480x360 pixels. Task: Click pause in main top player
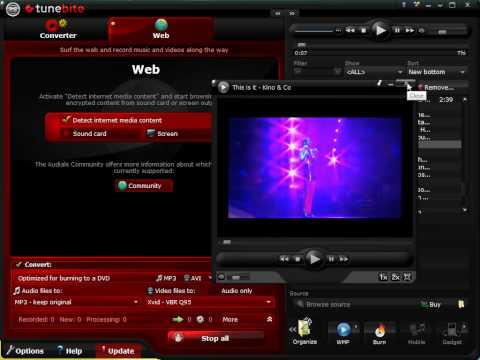click(x=397, y=30)
